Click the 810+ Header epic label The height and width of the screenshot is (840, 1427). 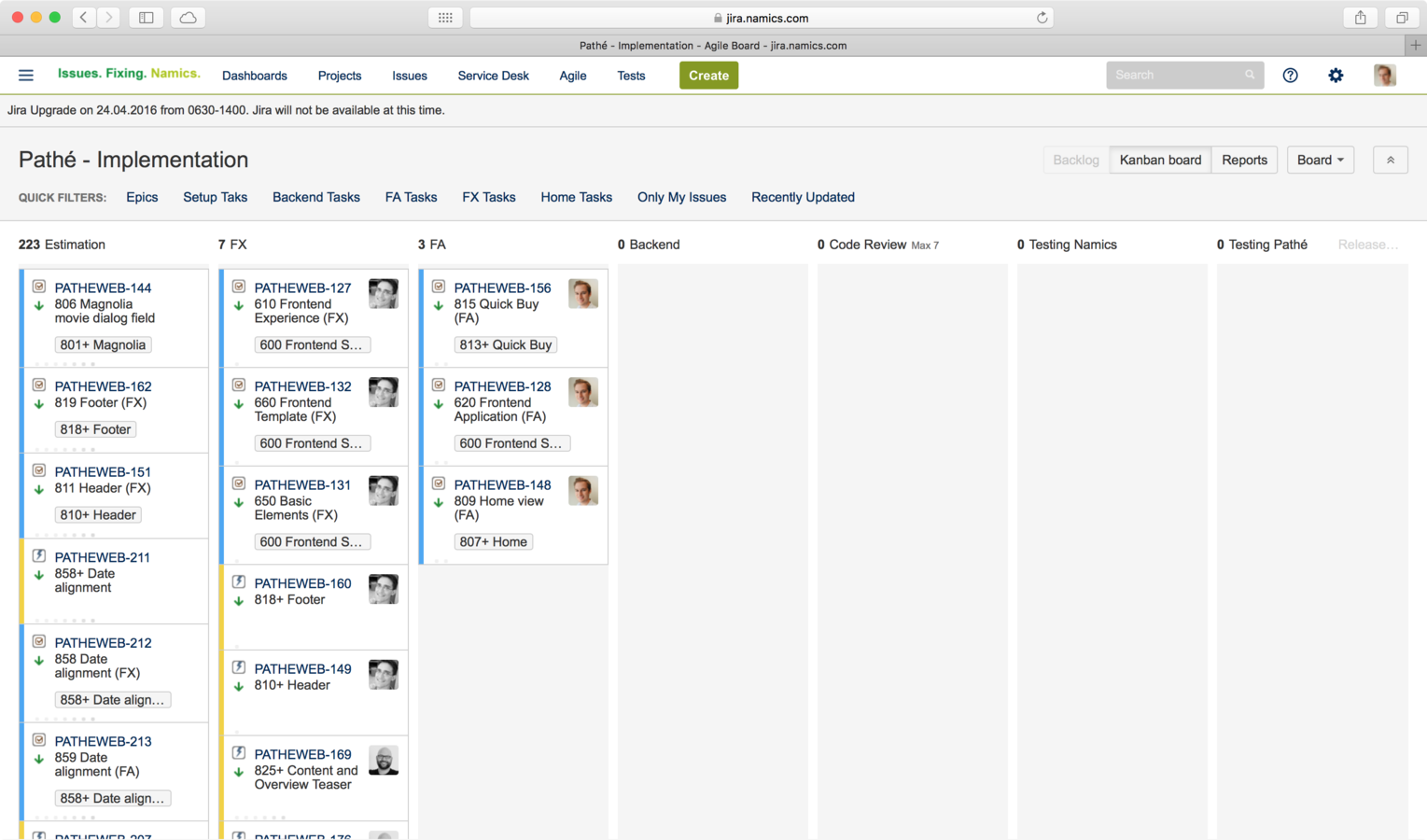[97, 515]
